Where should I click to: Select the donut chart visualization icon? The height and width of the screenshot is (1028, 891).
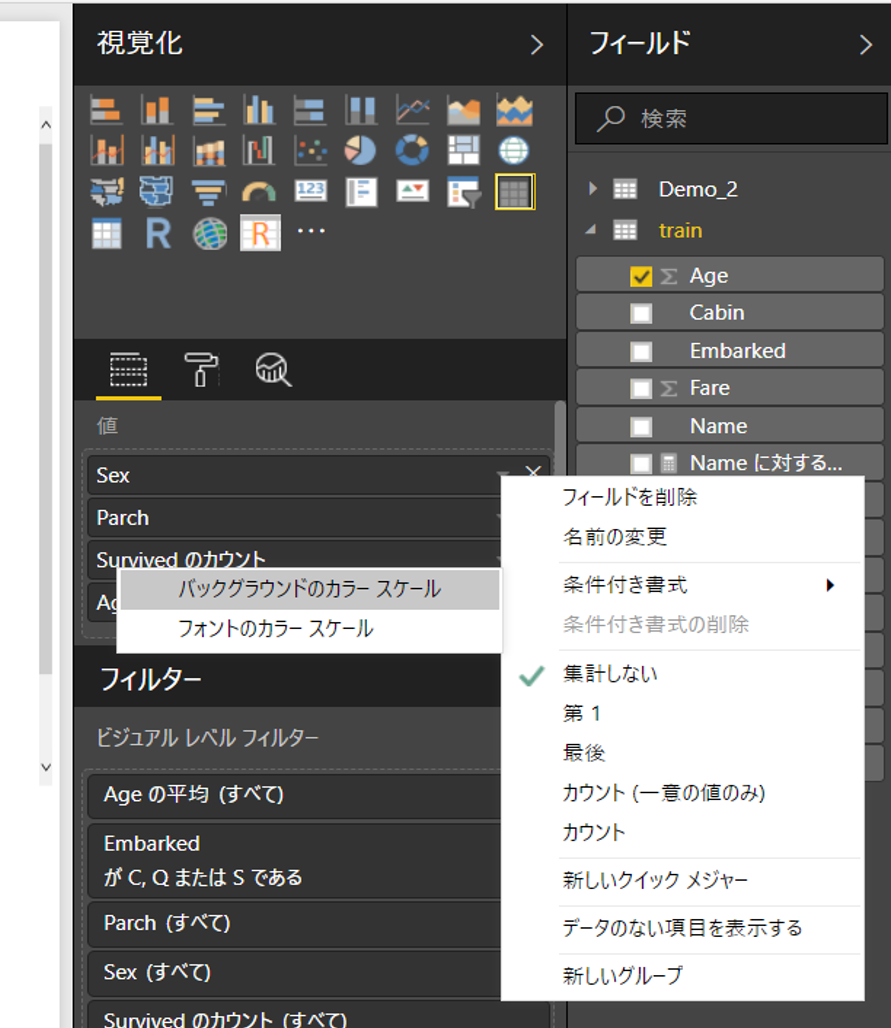click(x=412, y=148)
